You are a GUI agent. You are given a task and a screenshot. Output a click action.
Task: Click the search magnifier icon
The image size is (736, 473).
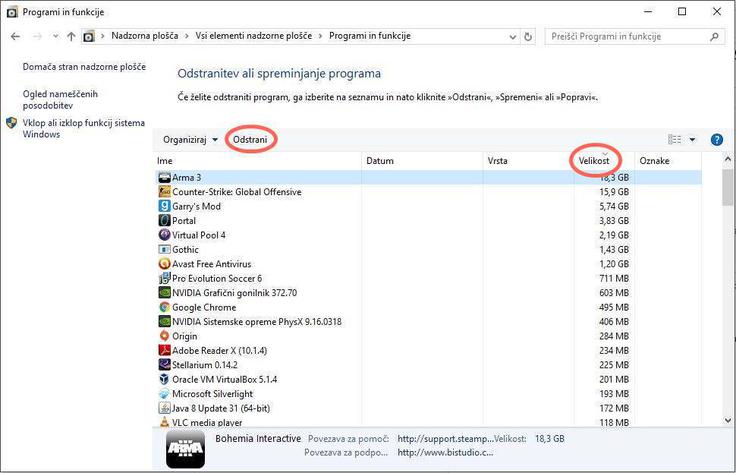pyautogui.click(x=714, y=37)
